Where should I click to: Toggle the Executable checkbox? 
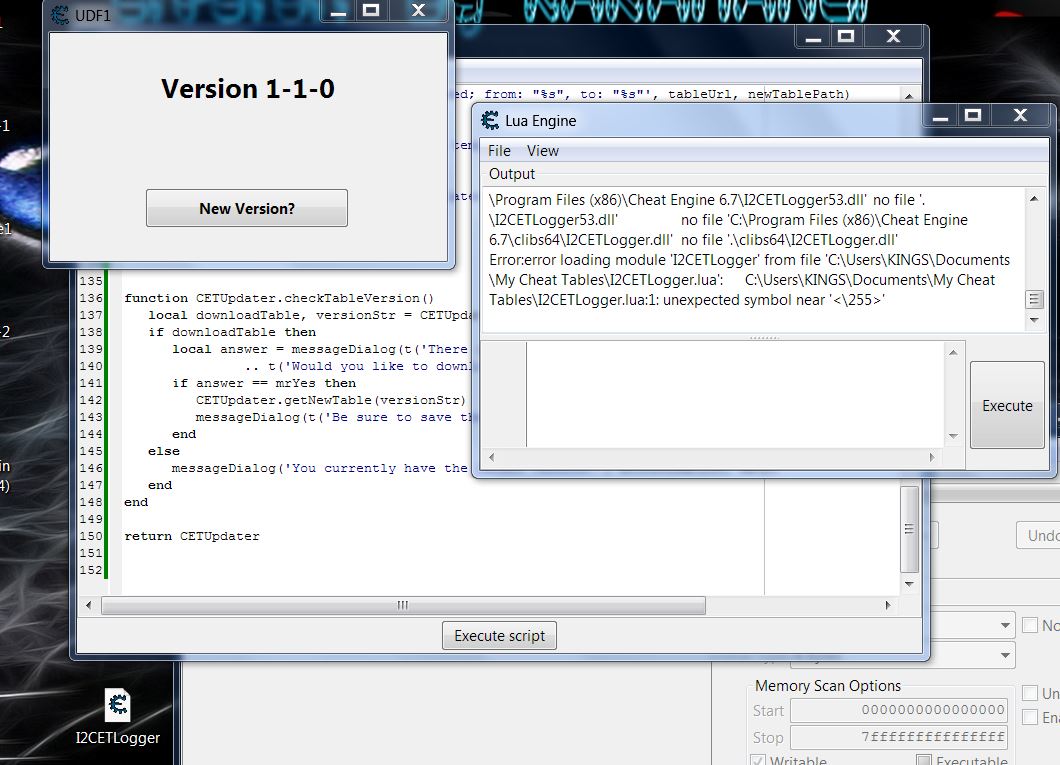click(x=924, y=762)
